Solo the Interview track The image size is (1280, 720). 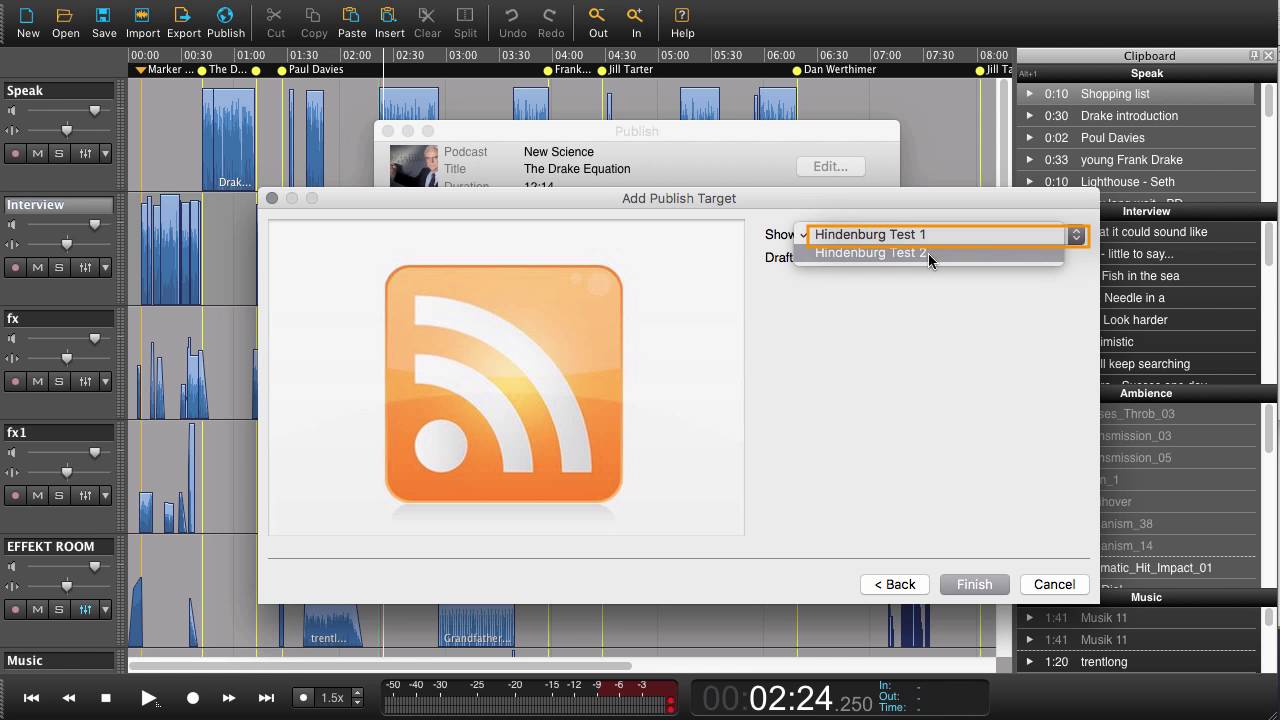(x=59, y=267)
